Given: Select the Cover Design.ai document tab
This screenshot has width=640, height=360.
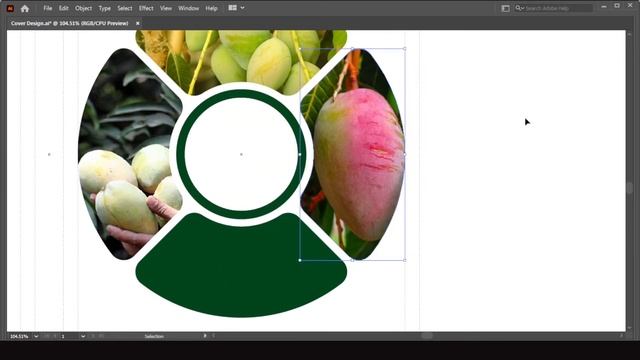Looking at the screenshot, I should (x=70, y=23).
